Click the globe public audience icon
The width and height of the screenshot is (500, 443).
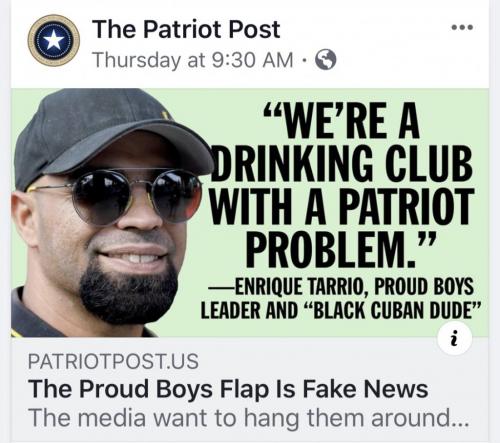click(x=326, y=60)
